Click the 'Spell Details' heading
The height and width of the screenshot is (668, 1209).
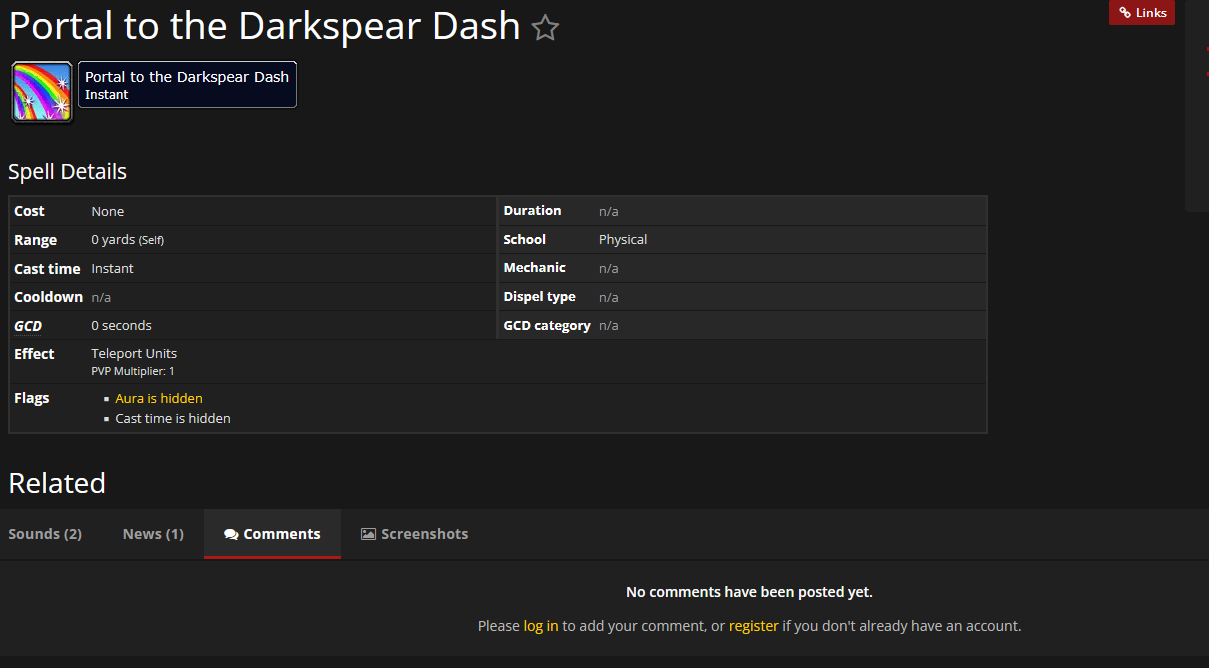(x=67, y=171)
